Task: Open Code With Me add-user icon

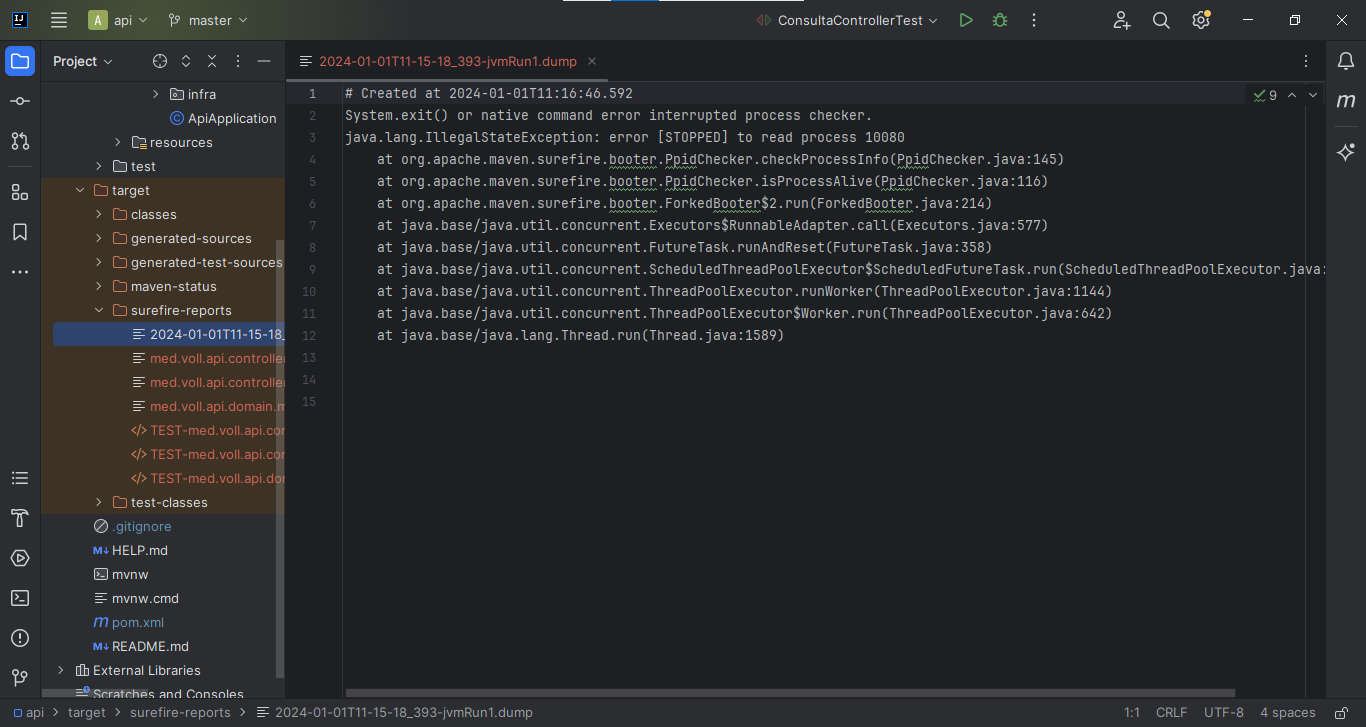Action: click(1122, 20)
